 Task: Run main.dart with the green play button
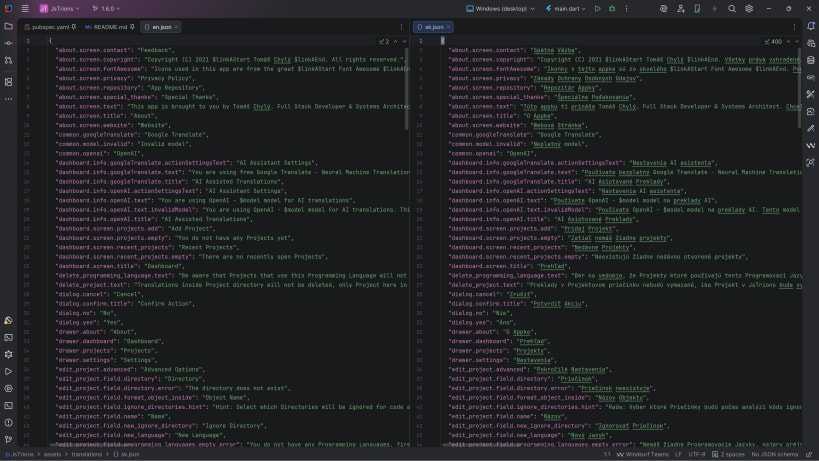tap(598, 8)
